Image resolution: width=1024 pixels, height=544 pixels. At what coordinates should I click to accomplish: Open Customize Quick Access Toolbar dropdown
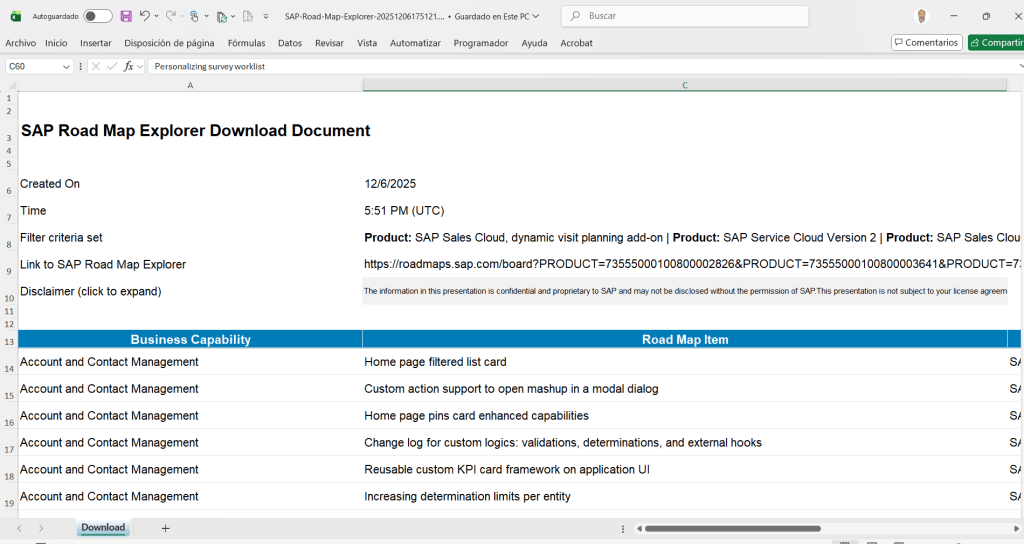click(266, 16)
